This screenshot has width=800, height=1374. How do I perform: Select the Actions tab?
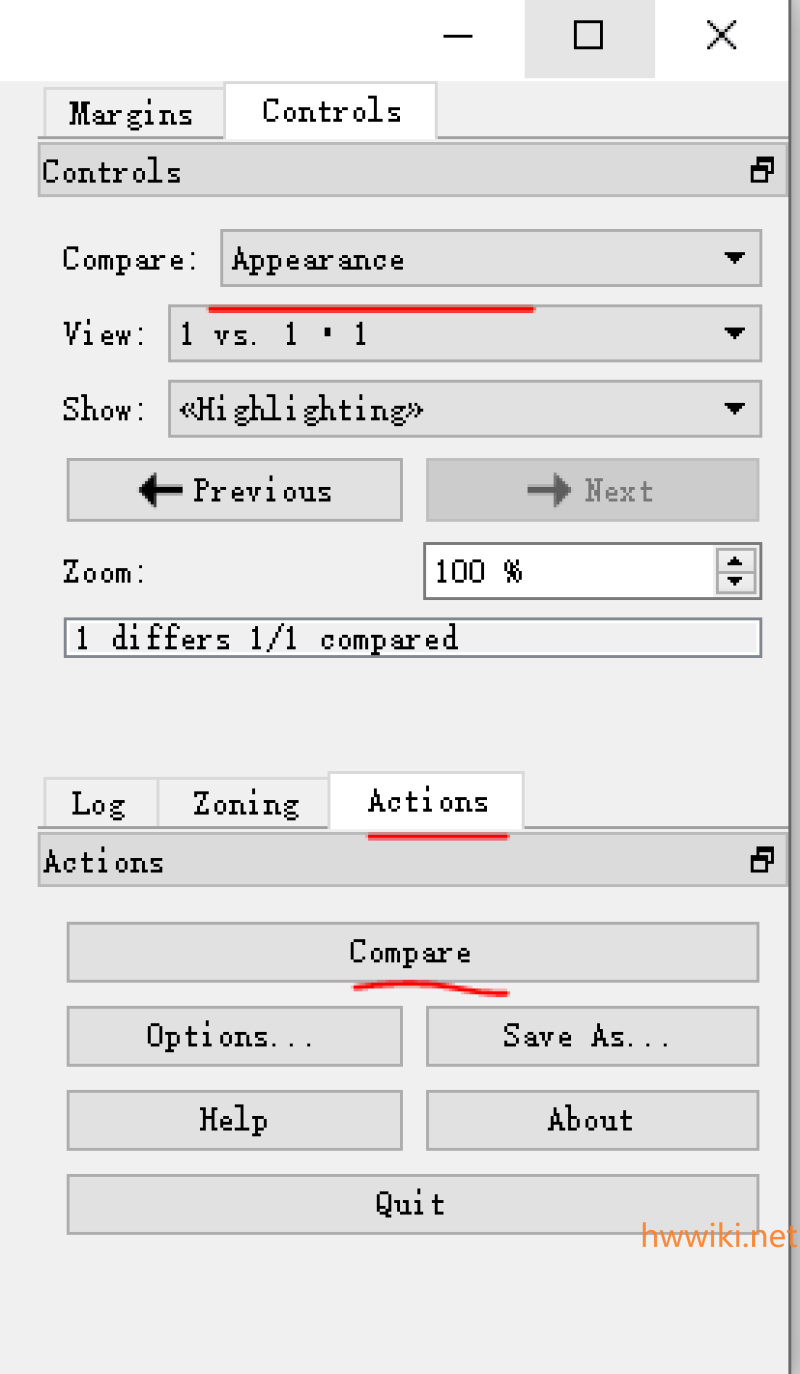(427, 801)
